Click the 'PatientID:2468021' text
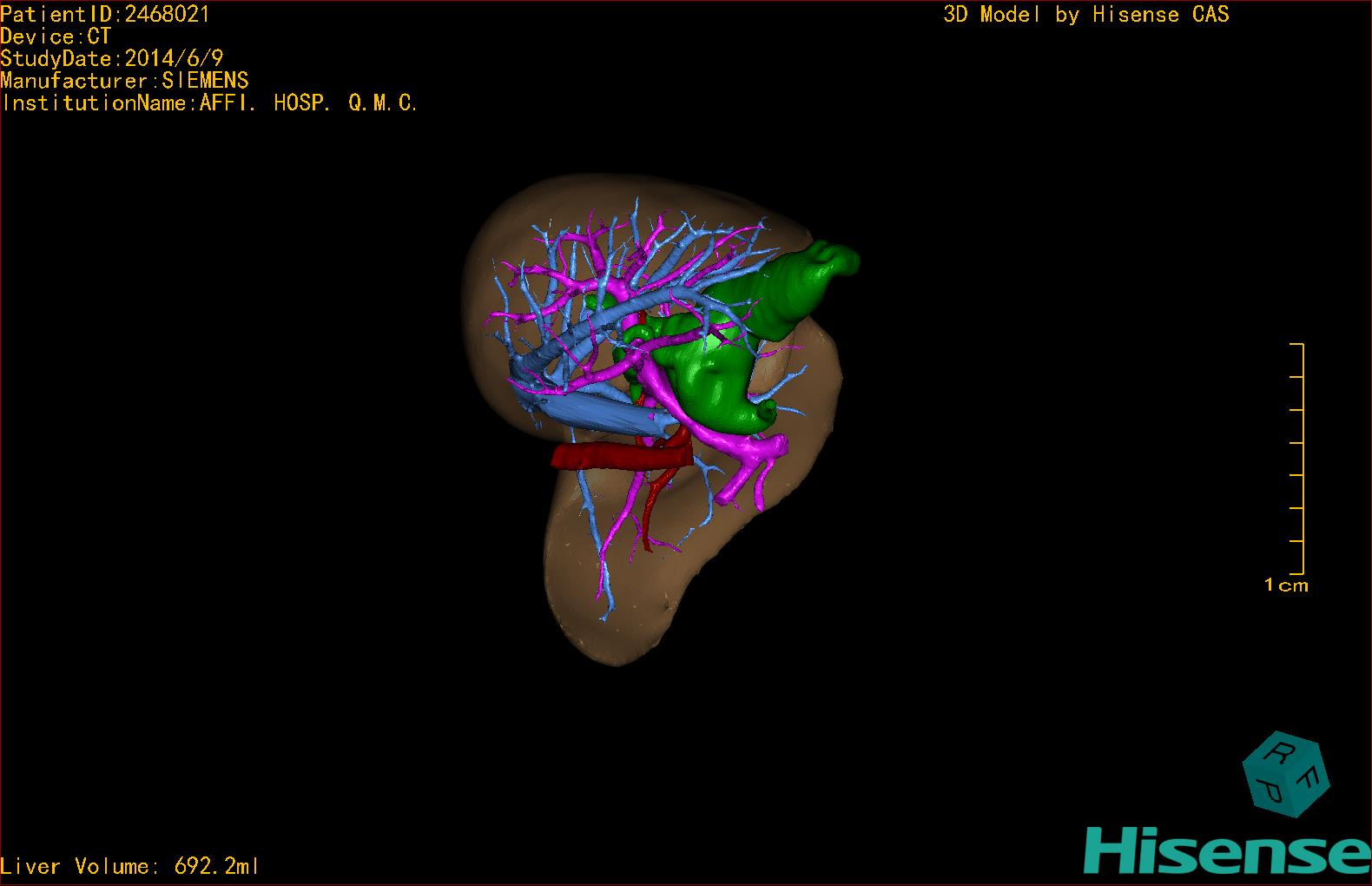 click(105, 14)
